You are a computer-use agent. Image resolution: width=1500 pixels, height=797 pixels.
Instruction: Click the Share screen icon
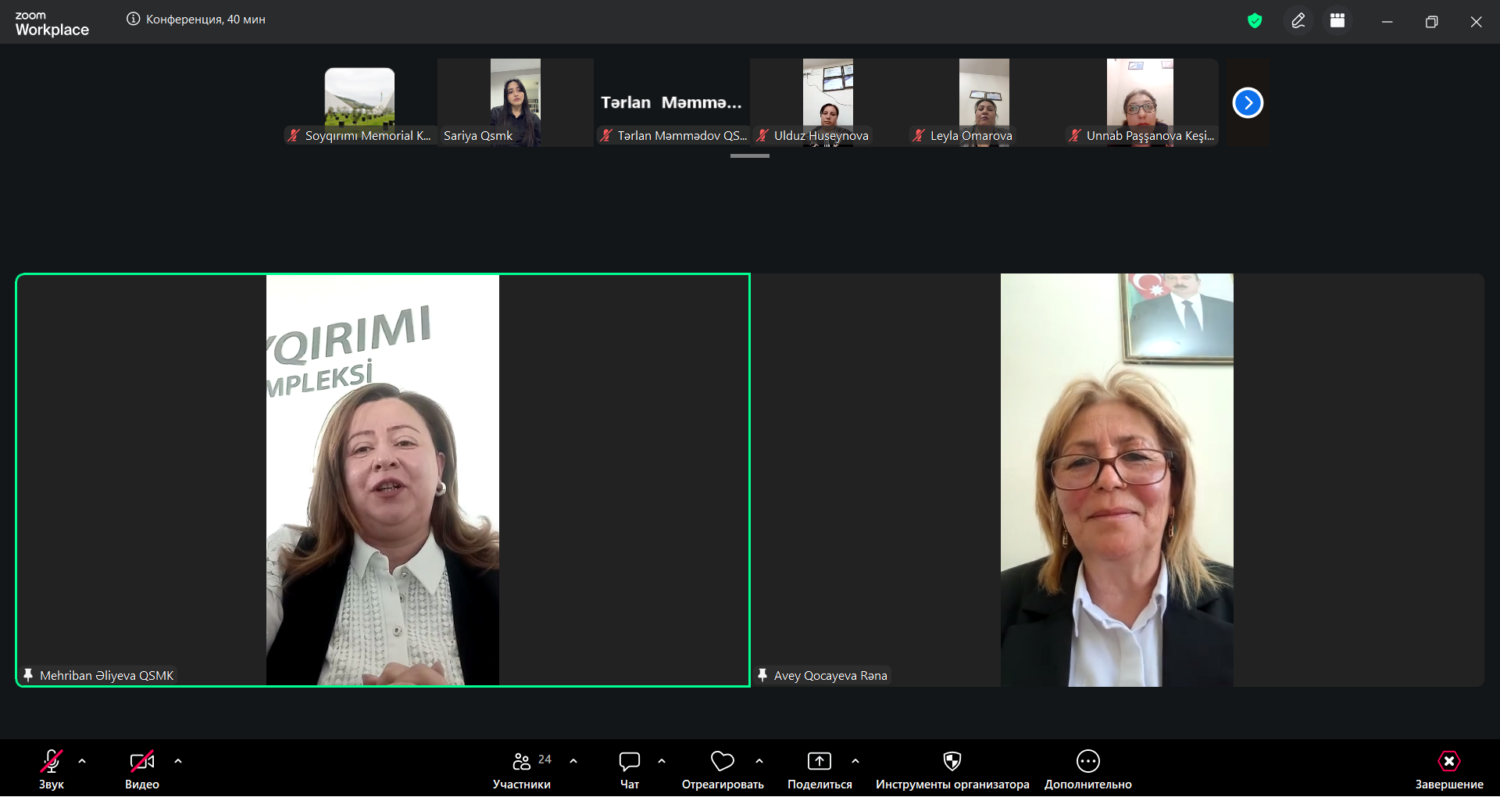(x=819, y=762)
